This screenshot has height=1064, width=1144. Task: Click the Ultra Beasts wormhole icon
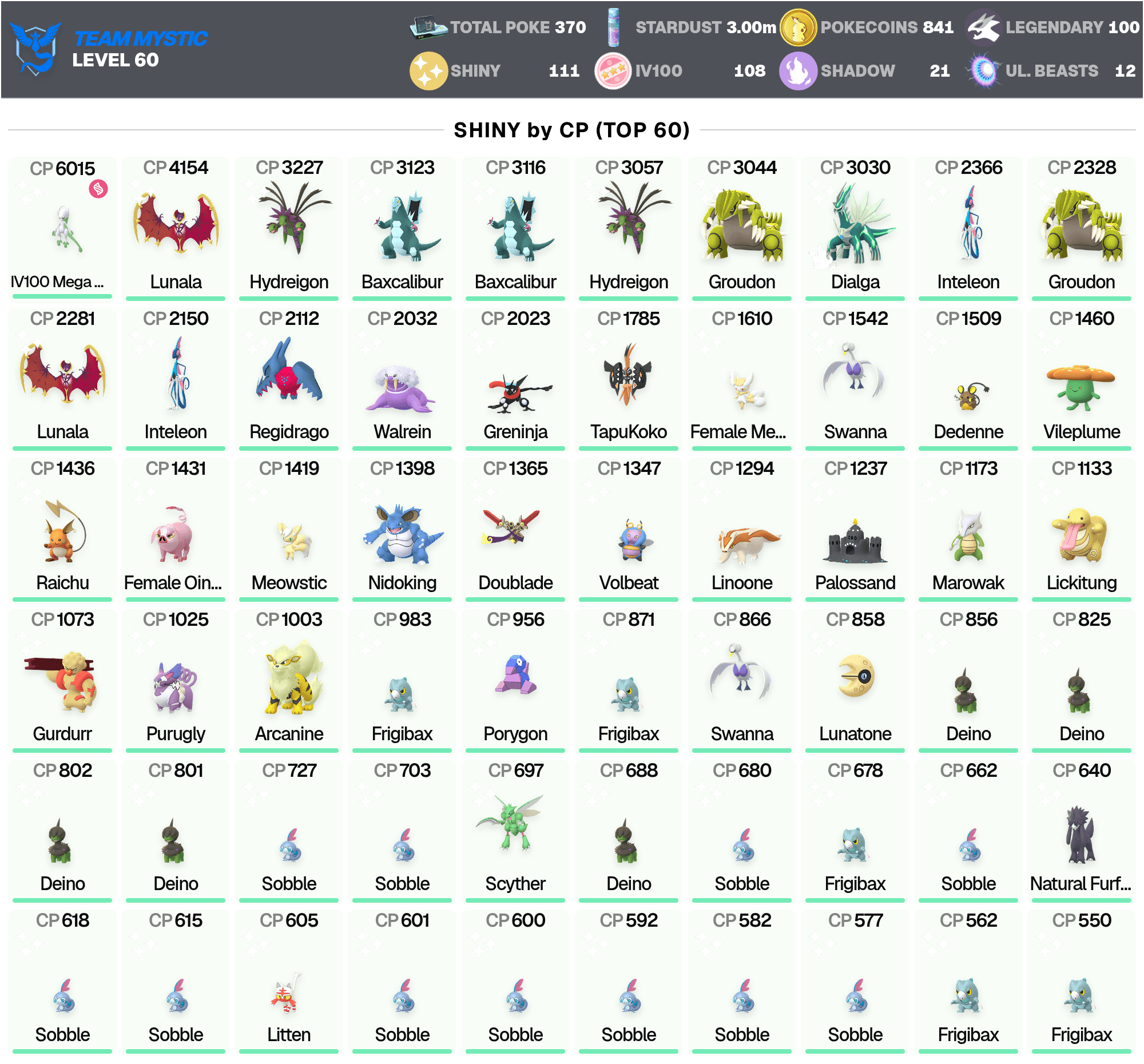click(x=984, y=71)
